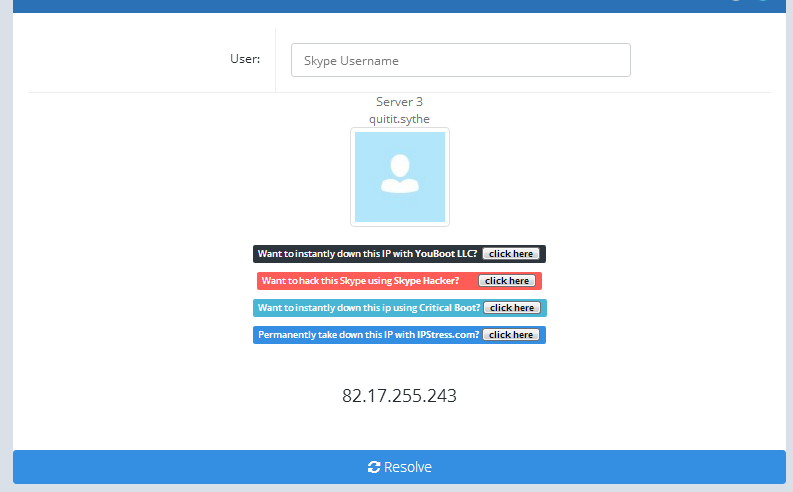The image size is (793, 492).
Task: Click 'Want to hack this Skype' banner text
Action: pos(360,281)
